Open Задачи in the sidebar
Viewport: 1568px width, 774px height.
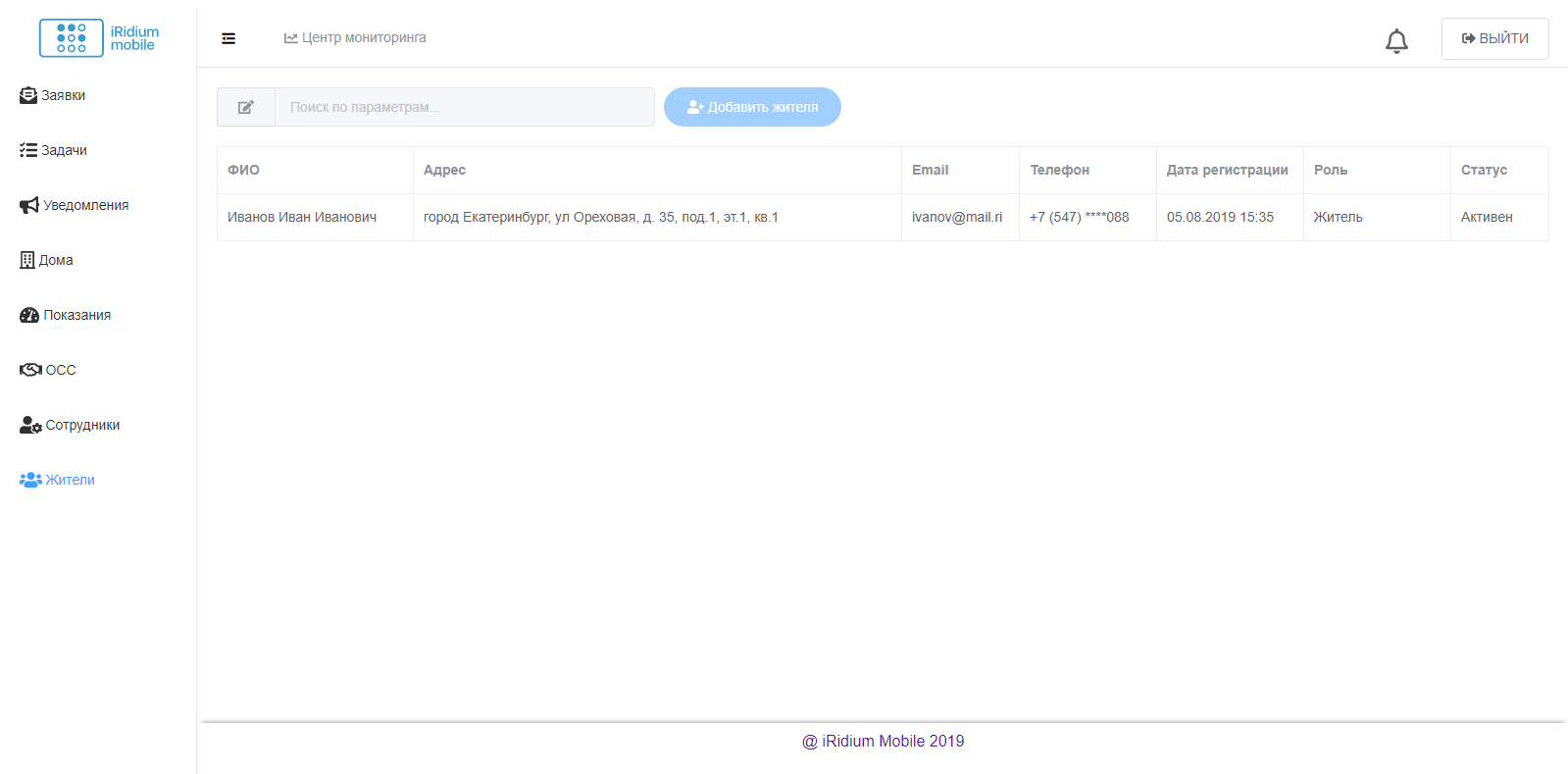54,150
